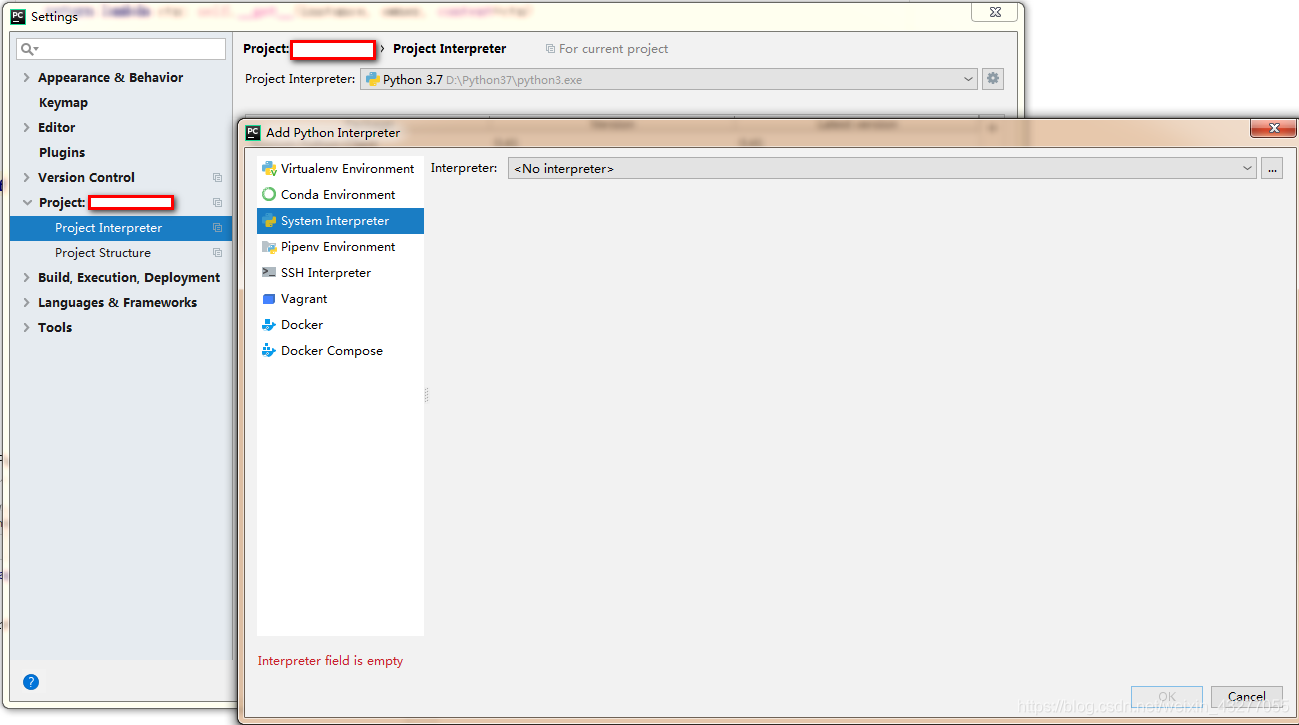
Task: Collapse the Project settings section
Action: pos(26,203)
